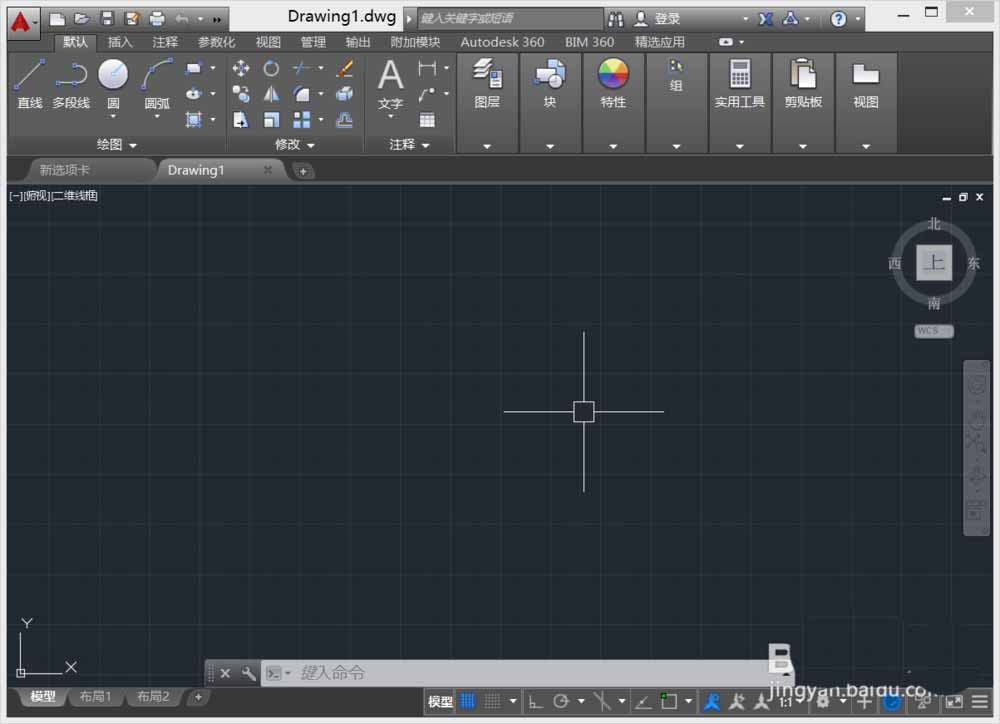Expand the 图层 panel dropdown arrow
The width and height of the screenshot is (1000, 724).
487,146
